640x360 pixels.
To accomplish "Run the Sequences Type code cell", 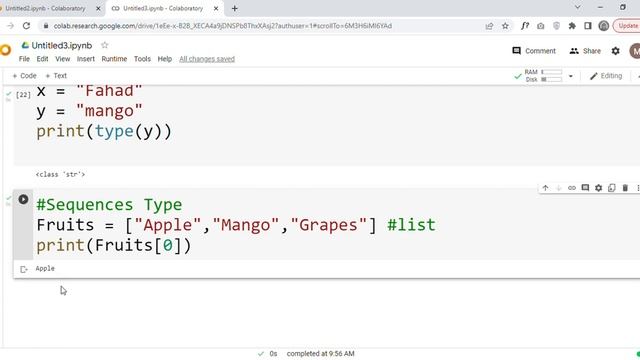I will [x=23, y=199].
